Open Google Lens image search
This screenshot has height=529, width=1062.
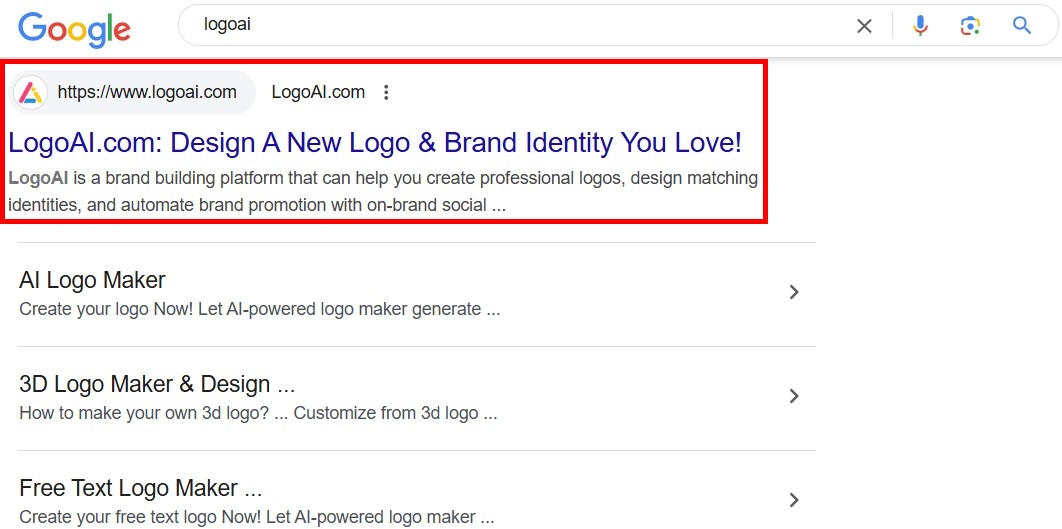pyautogui.click(x=970, y=26)
